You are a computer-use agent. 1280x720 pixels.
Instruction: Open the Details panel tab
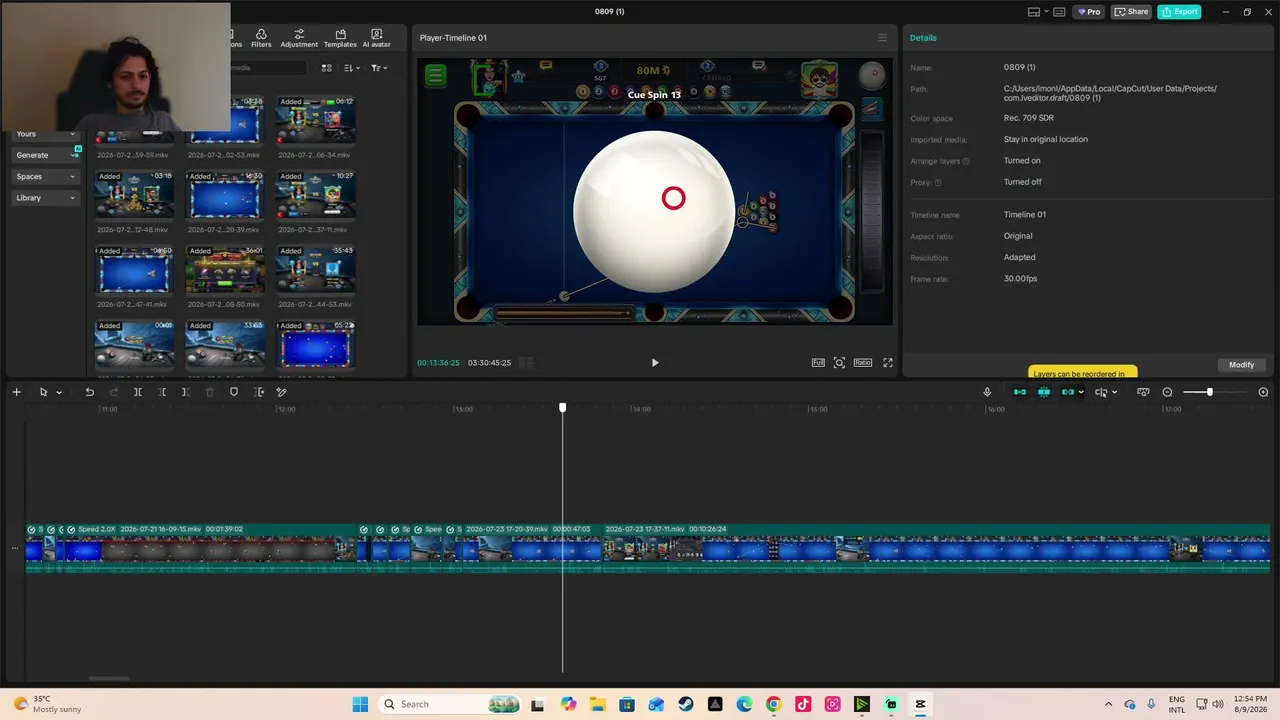point(923,38)
